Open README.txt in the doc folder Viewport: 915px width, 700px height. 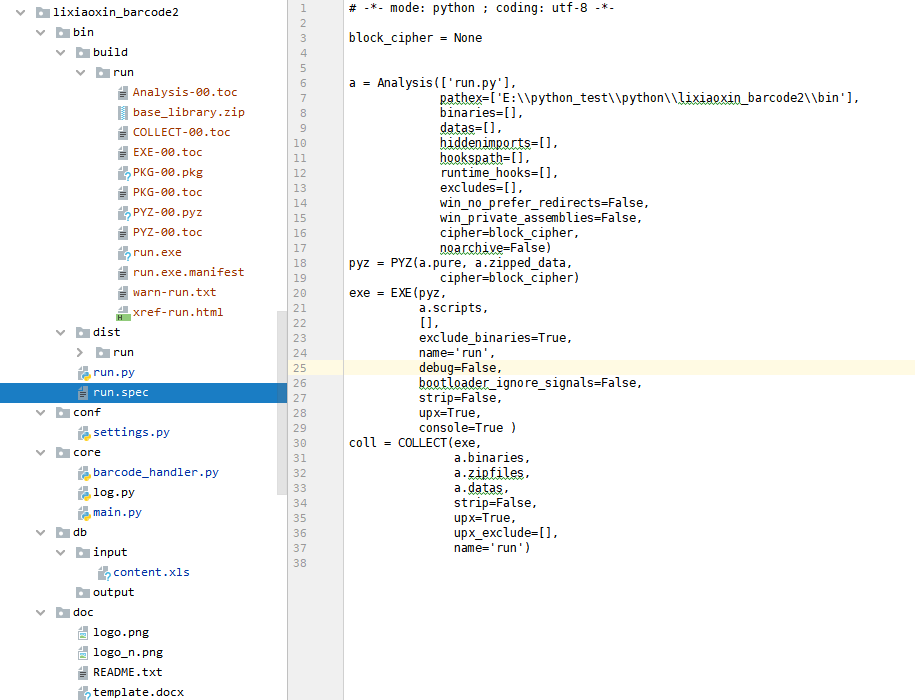click(128, 672)
